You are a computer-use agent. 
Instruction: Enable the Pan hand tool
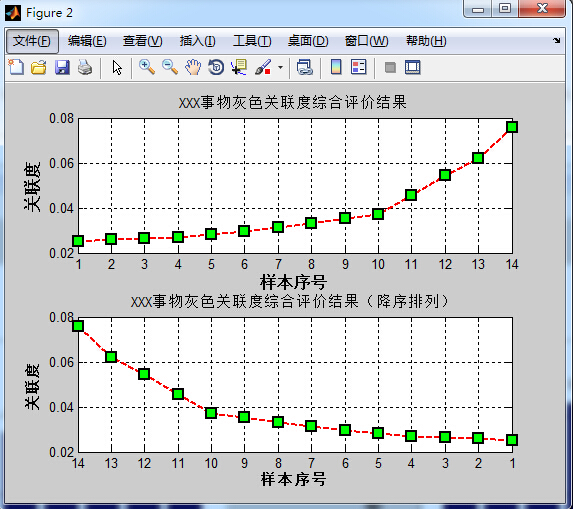coord(193,68)
